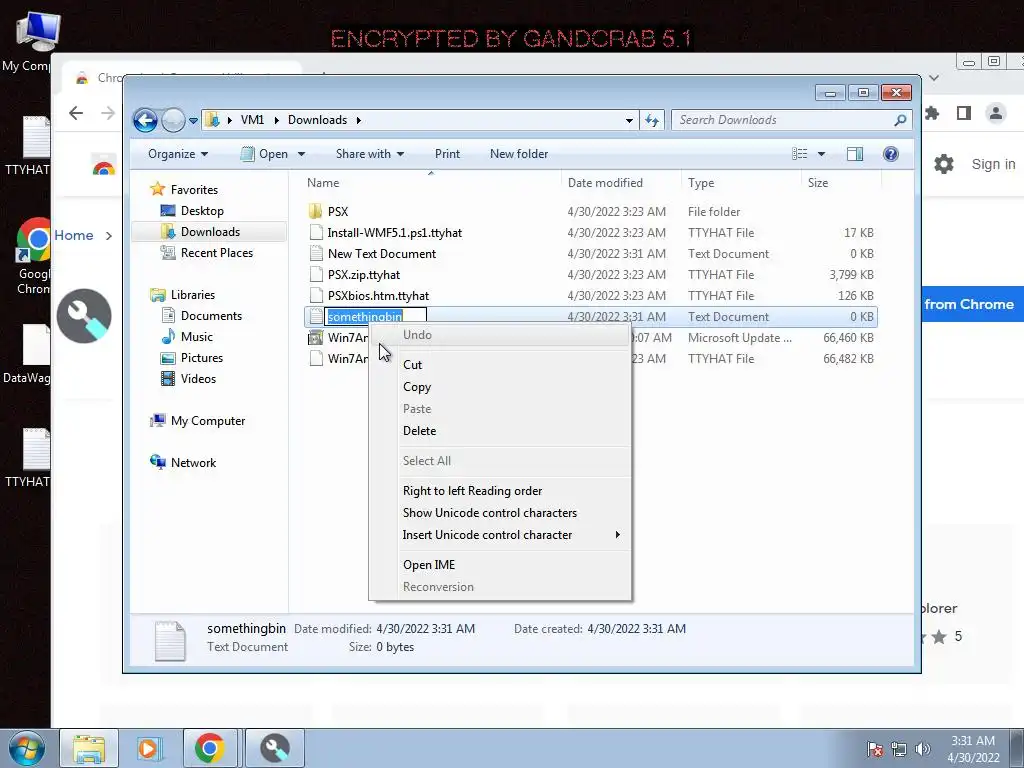Select New Text Document file
Image resolution: width=1024 pixels, height=768 pixels.
[381, 253]
